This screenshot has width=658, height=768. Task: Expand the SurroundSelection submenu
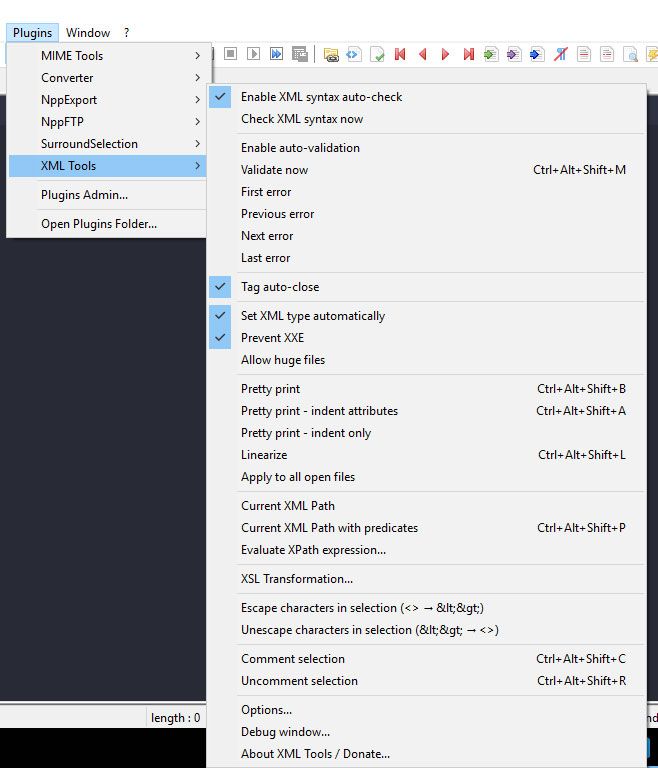click(107, 144)
